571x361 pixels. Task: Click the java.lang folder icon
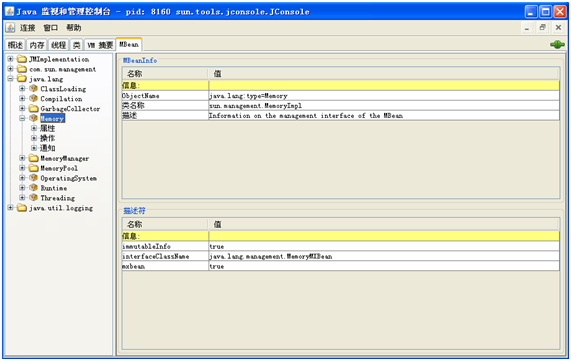pos(22,79)
